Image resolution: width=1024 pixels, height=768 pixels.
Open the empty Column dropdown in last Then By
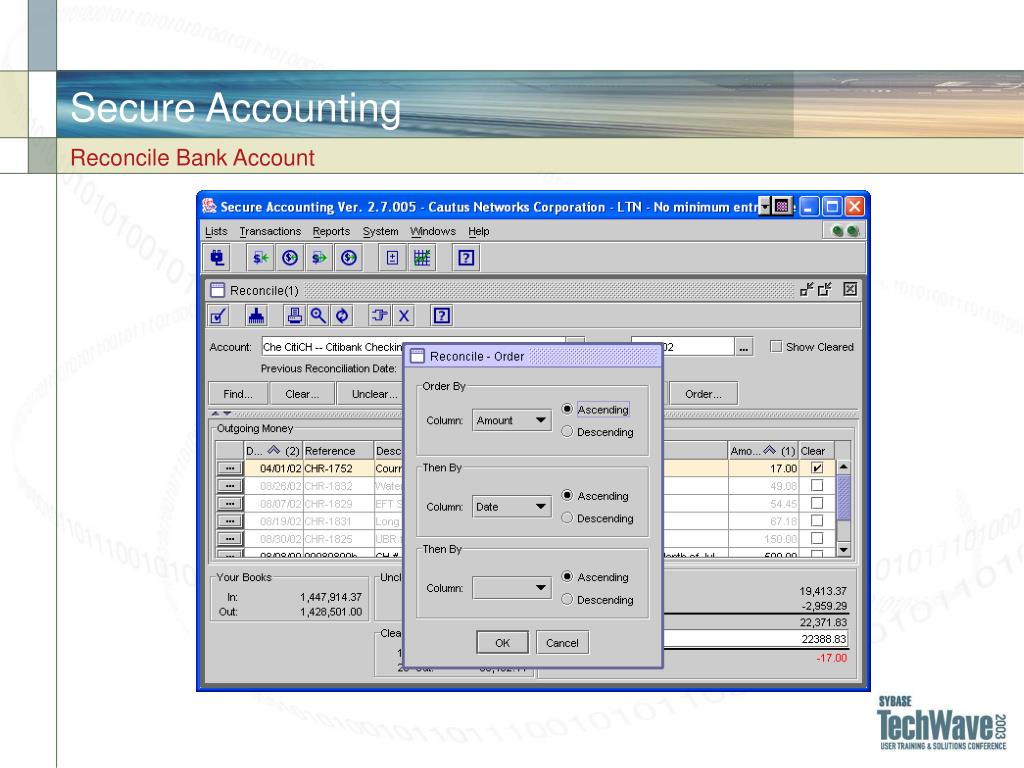tap(511, 588)
